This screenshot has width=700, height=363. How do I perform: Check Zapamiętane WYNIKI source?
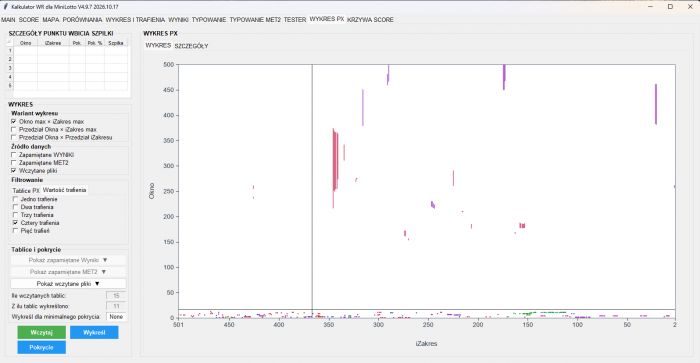point(14,155)
